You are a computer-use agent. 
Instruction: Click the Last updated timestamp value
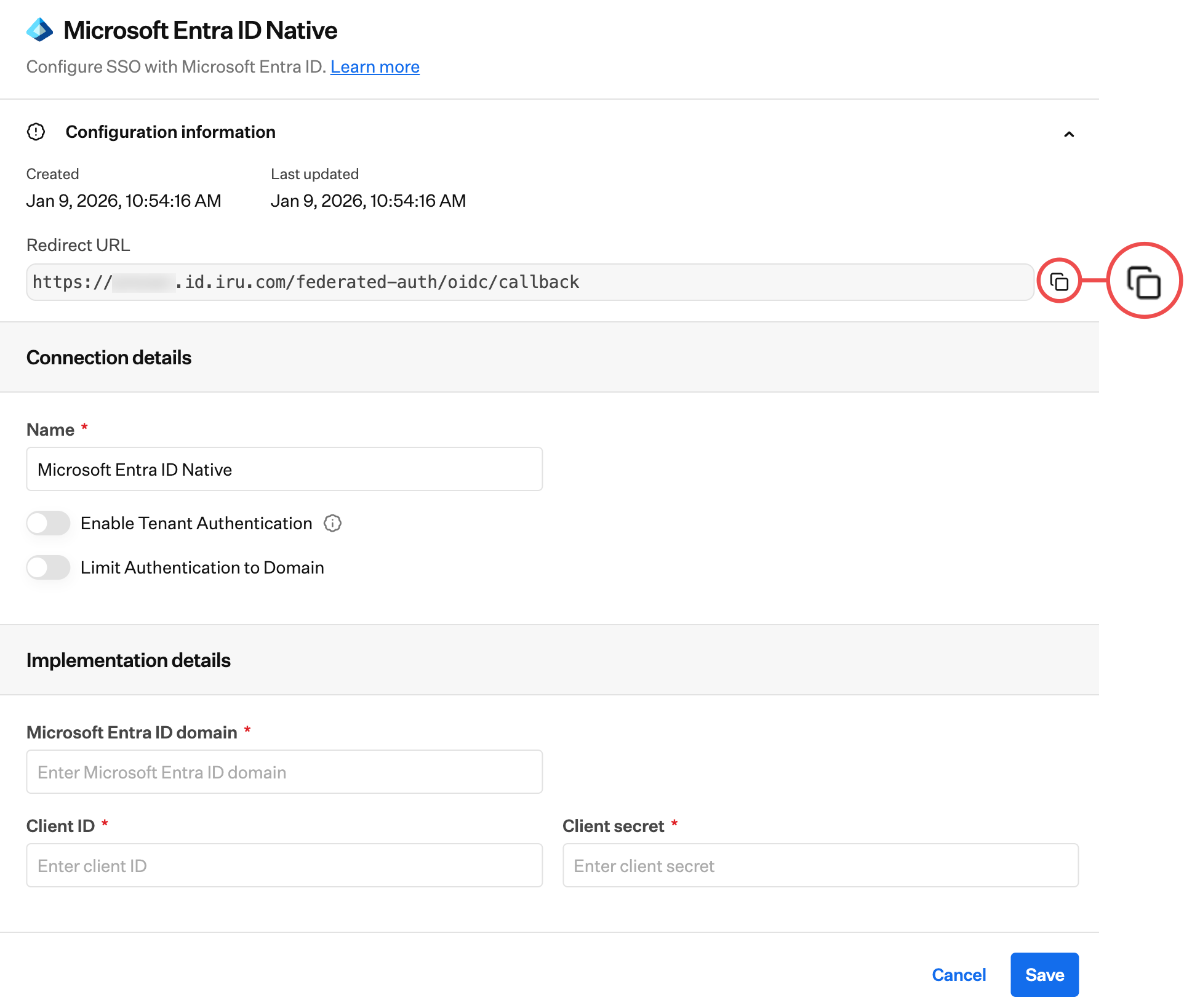(x=368, y=201)
